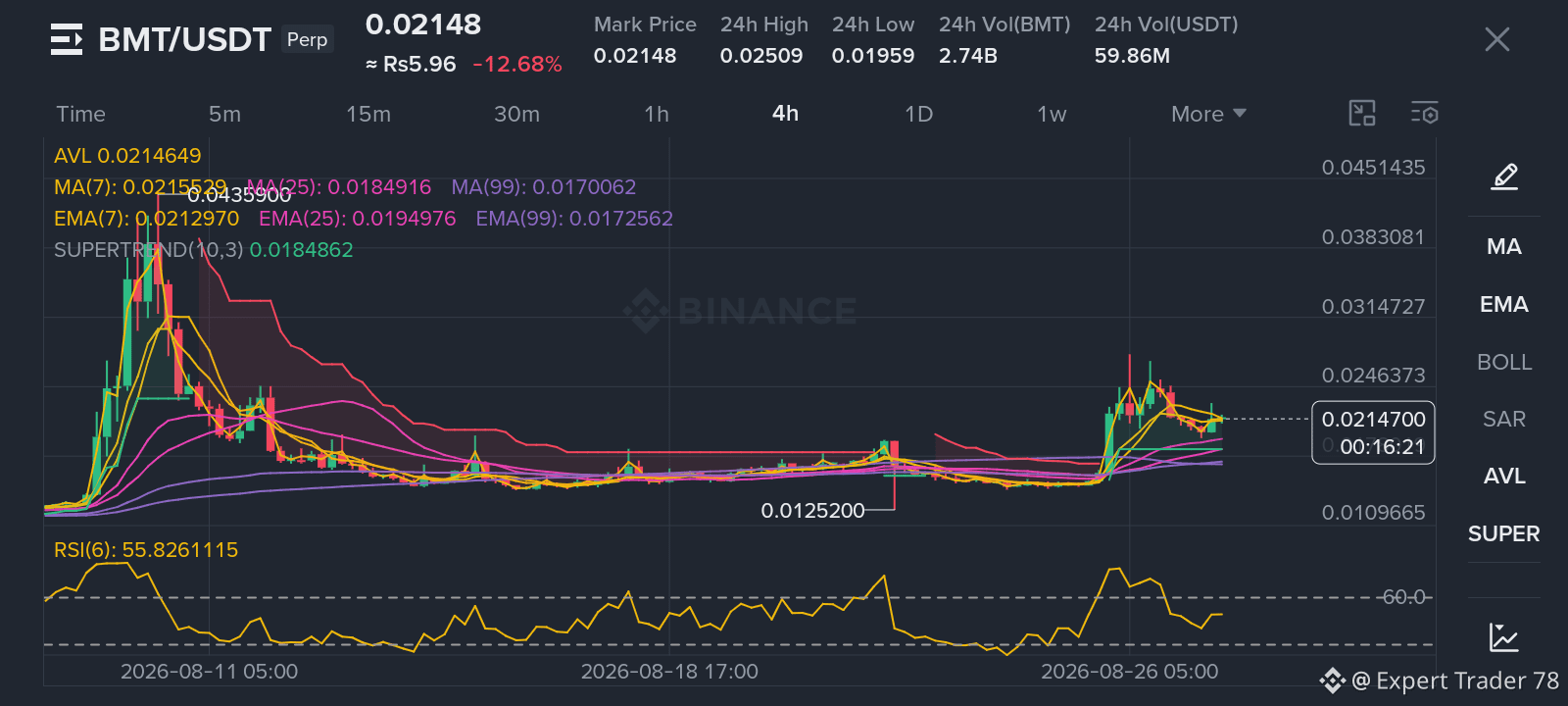
Task: Click the EMA(25): 0.0194976 legend
Action: 358,218
